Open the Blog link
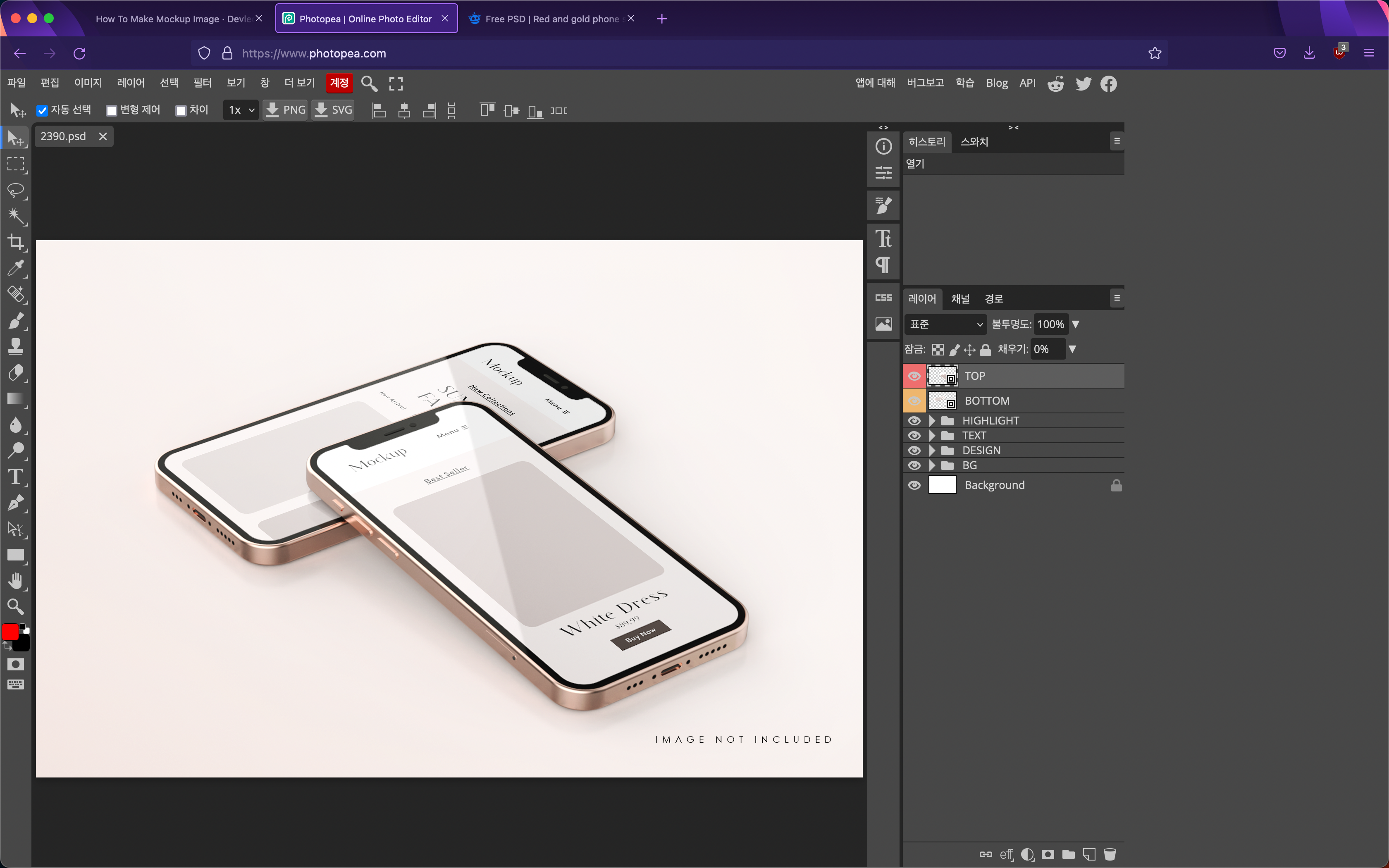Viewport: 1389px width, 868px height. pos(996,83)
